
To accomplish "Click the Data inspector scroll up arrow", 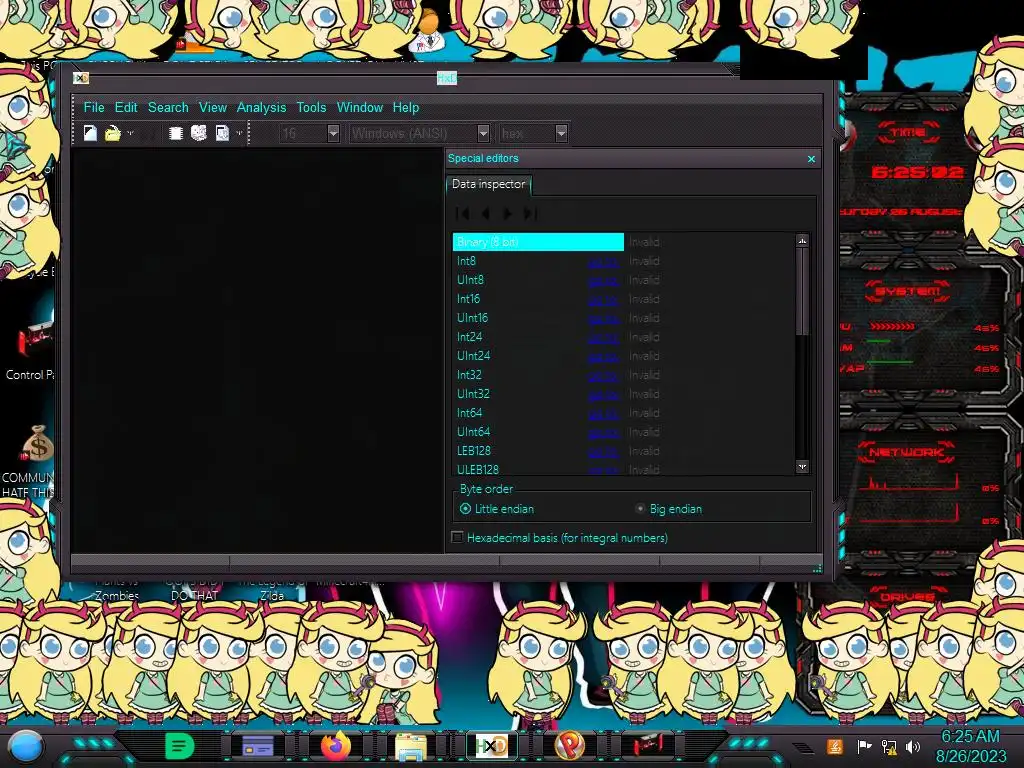I will coord(802,240).
